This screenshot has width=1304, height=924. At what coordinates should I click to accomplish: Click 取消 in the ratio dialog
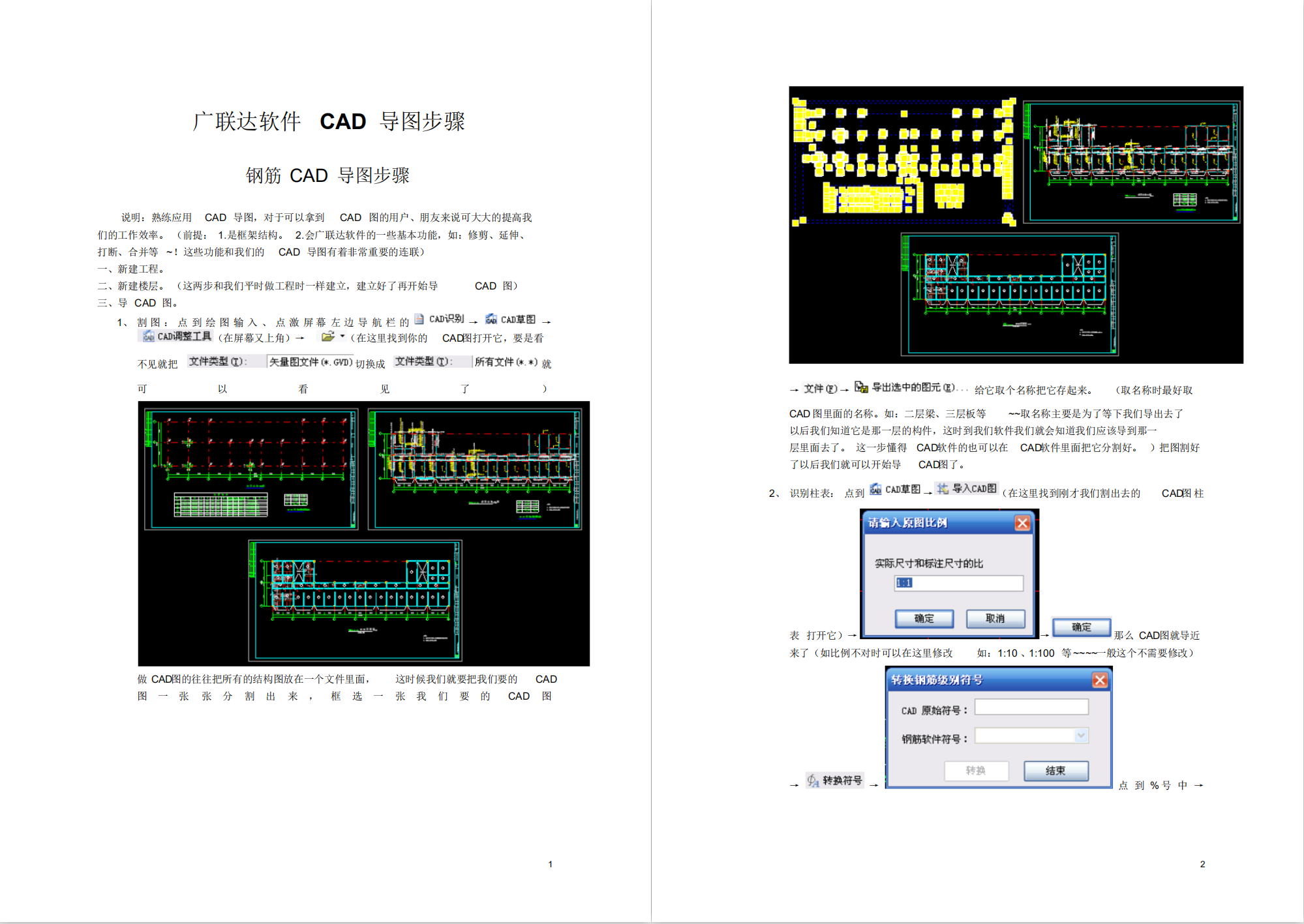click(x=995, y=618)
